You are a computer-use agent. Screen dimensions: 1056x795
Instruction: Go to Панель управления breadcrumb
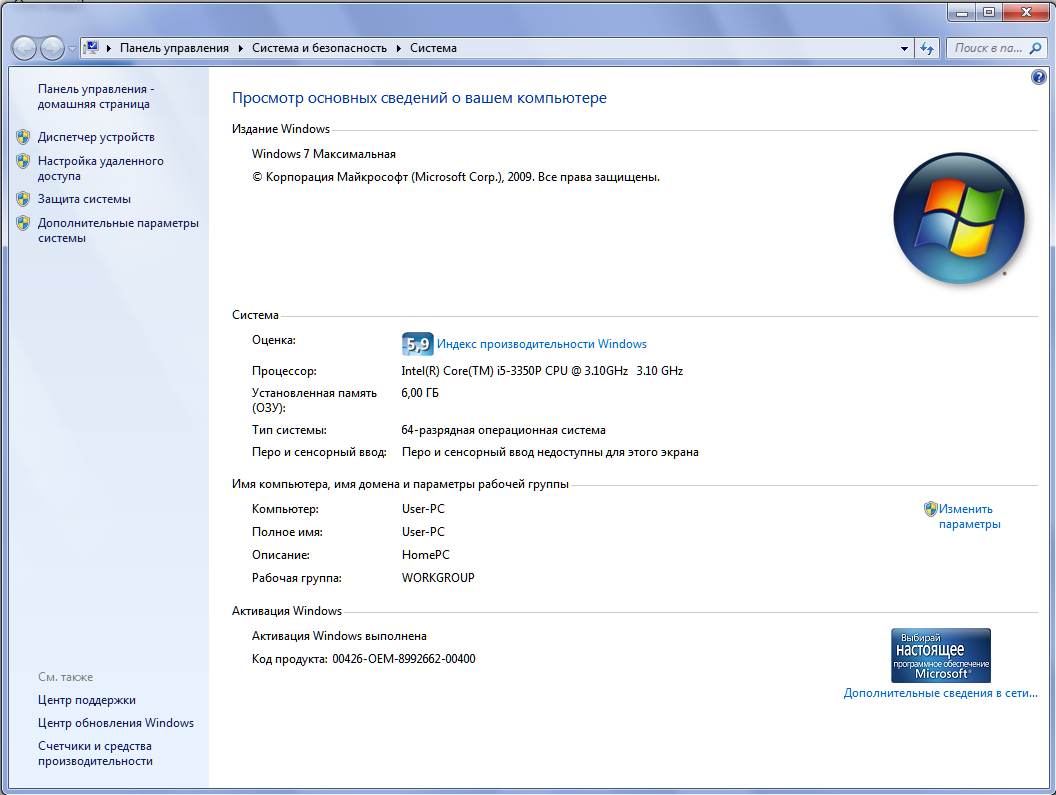click(x=174, y=49)
